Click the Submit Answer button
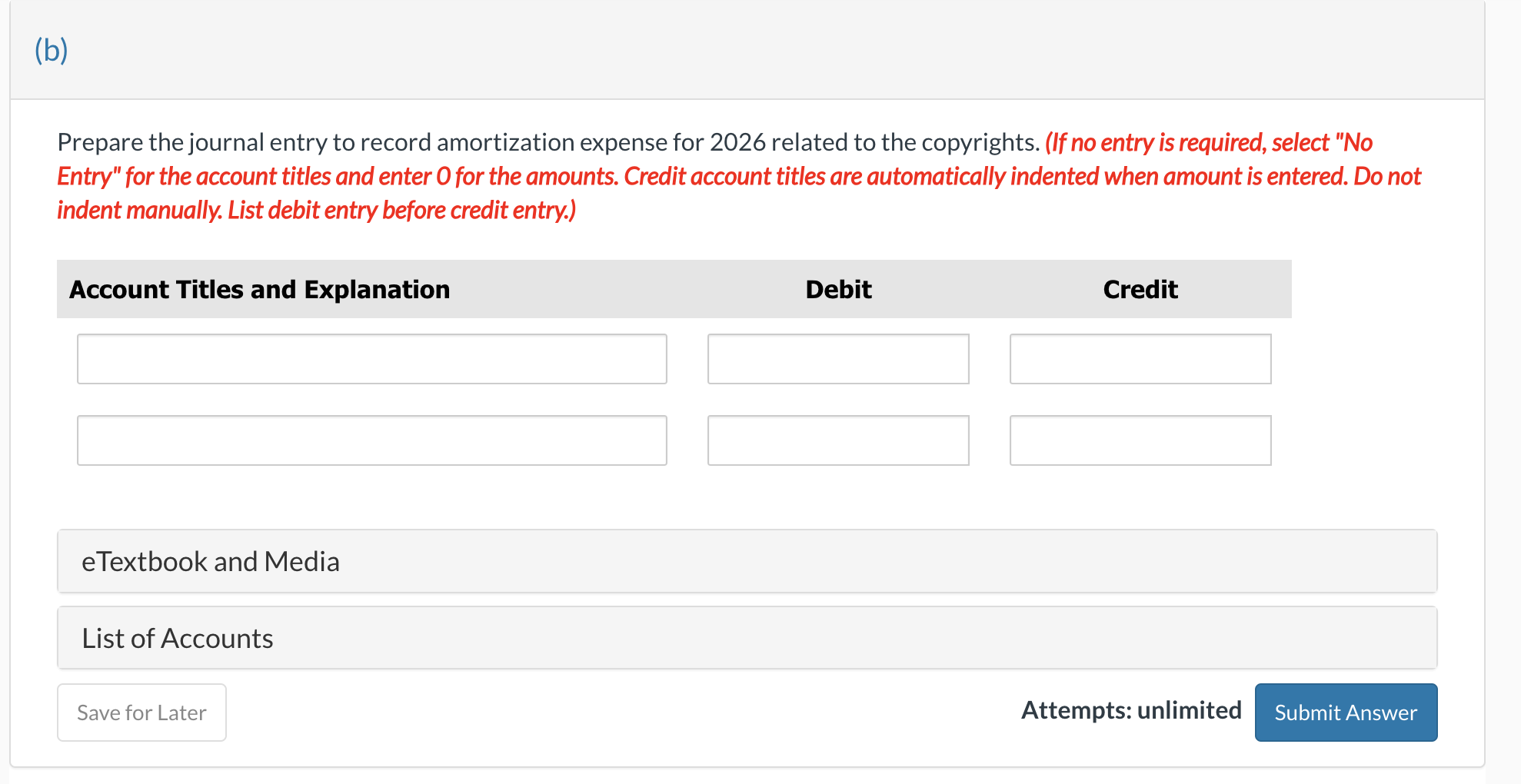Image resolution: width=1521 pixels, height=784 pixels. [1345, 712]
